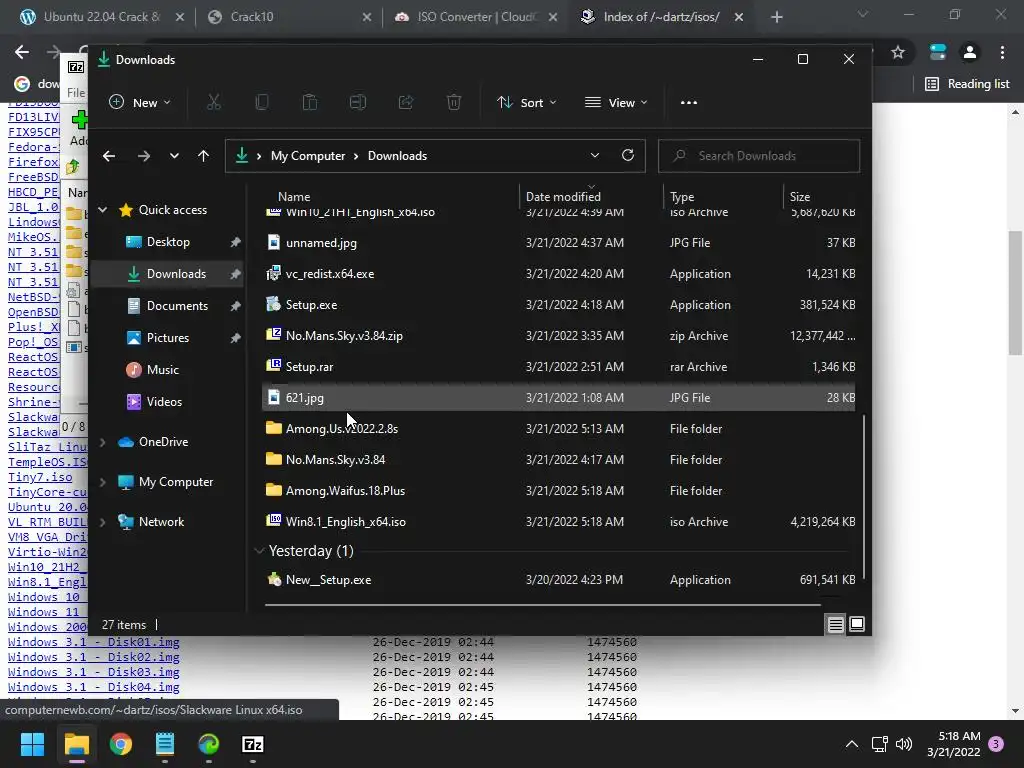The height and width of the screenshot is (768, 1024).
Task: Click Notepad icon in the taskbar
Action: click(165, 744)
